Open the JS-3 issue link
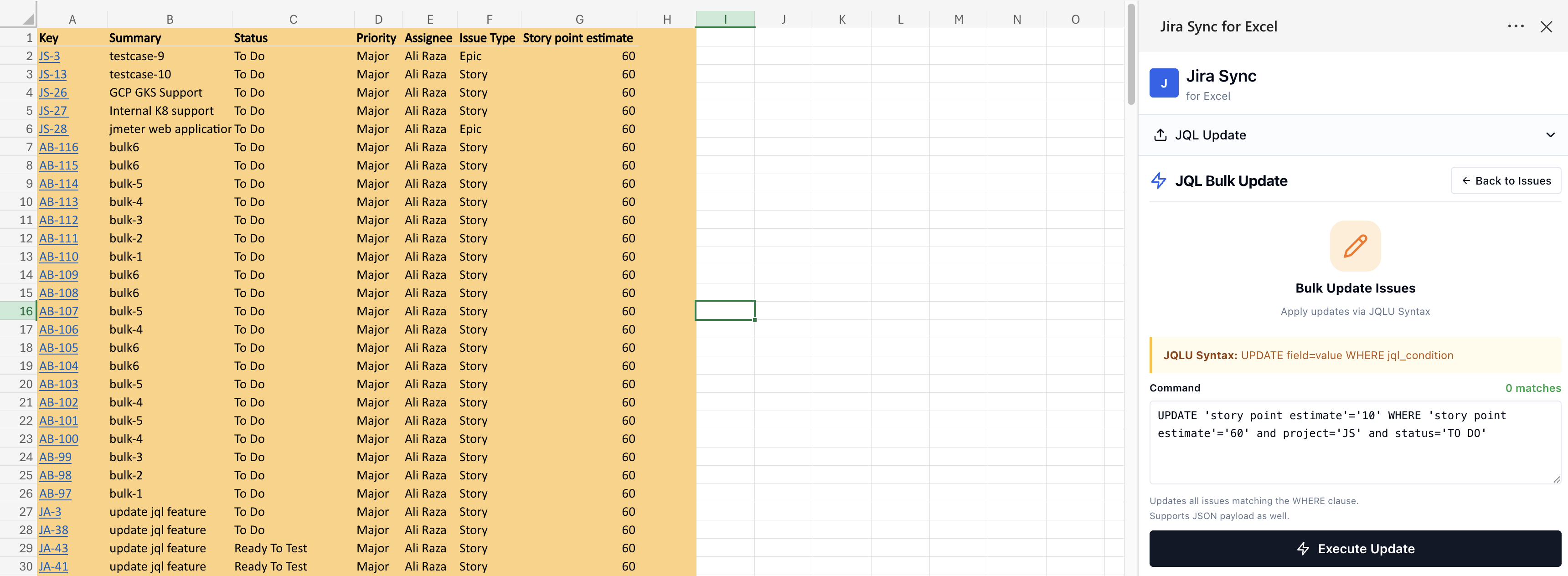 pyautogui.click(x=49, y=56)
